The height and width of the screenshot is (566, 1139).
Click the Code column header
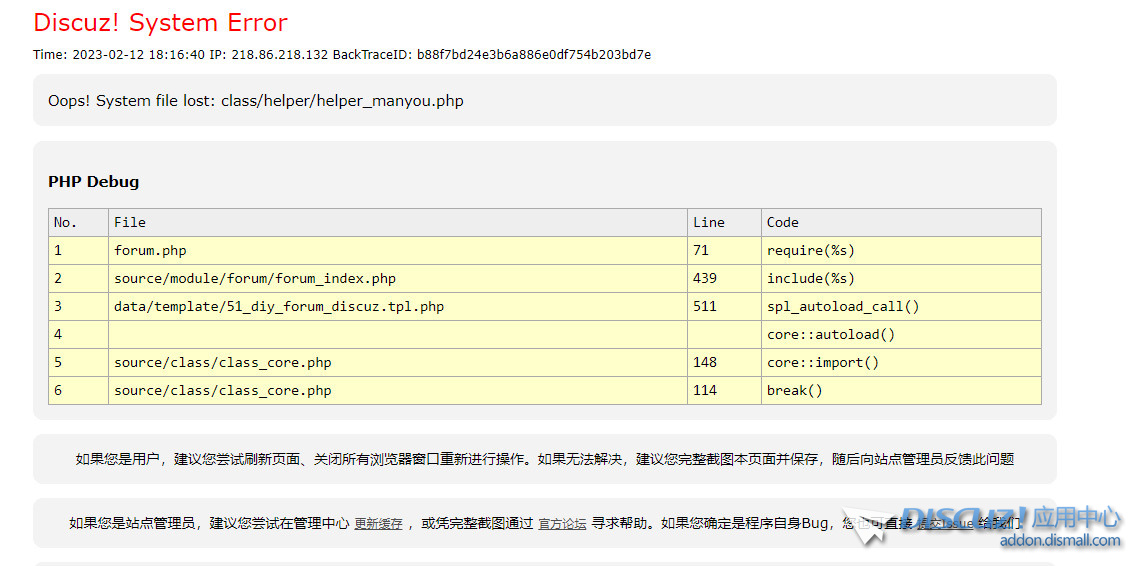pyautogui.click(x=901, y=222)
